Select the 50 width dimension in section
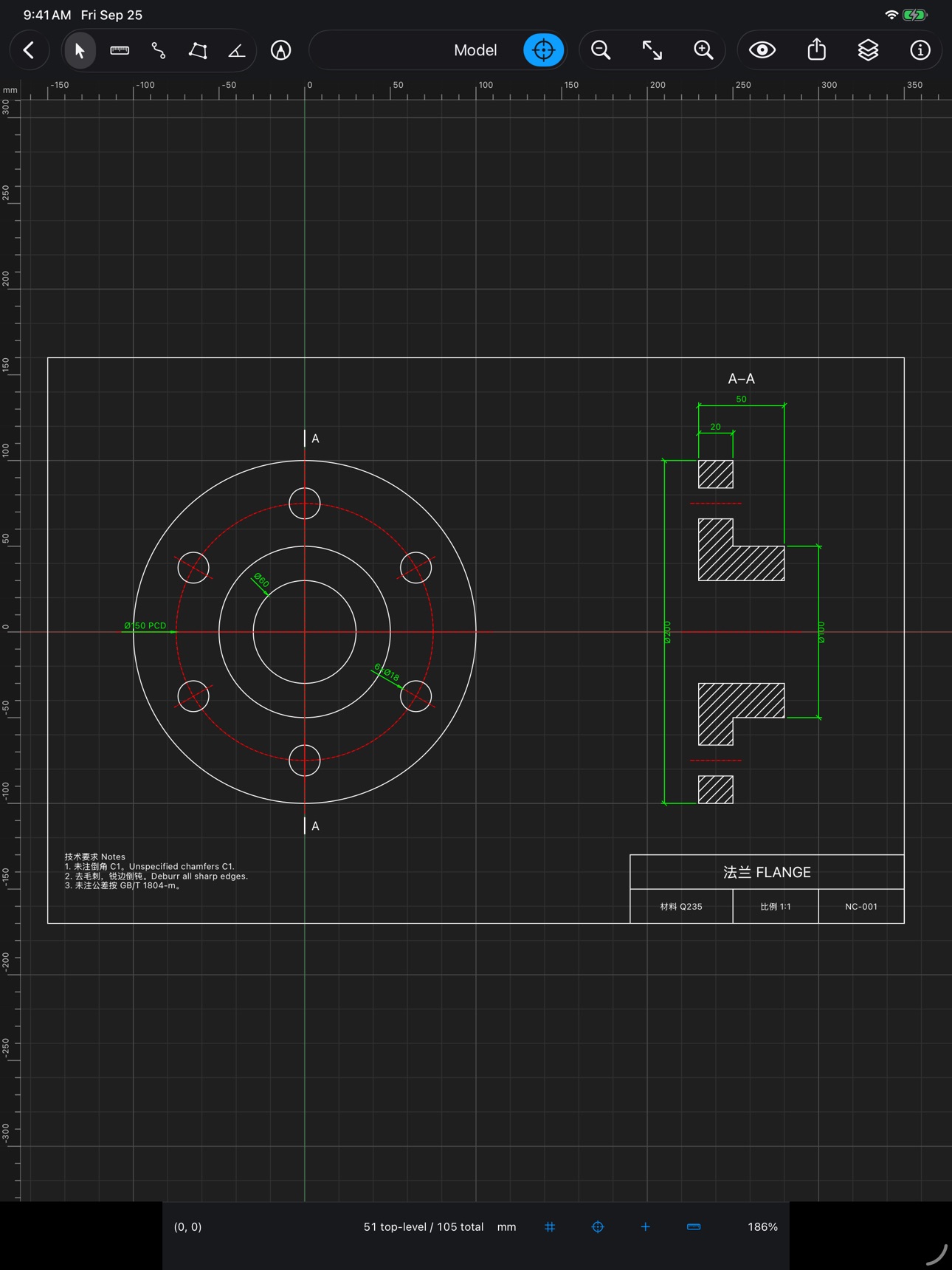Image resolution: width=952 pixels, height=1270 pixels. coord(741,399)
